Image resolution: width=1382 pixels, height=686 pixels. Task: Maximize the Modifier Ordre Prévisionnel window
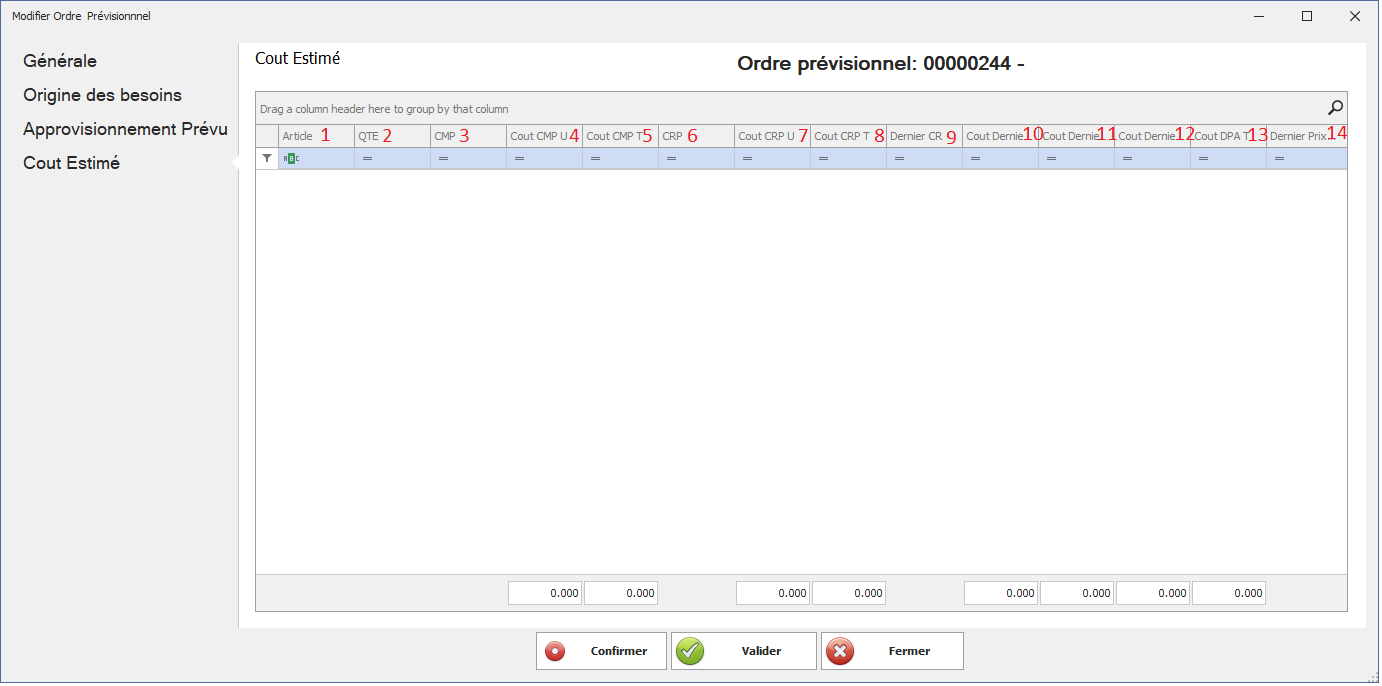[x=1306, y=16]
